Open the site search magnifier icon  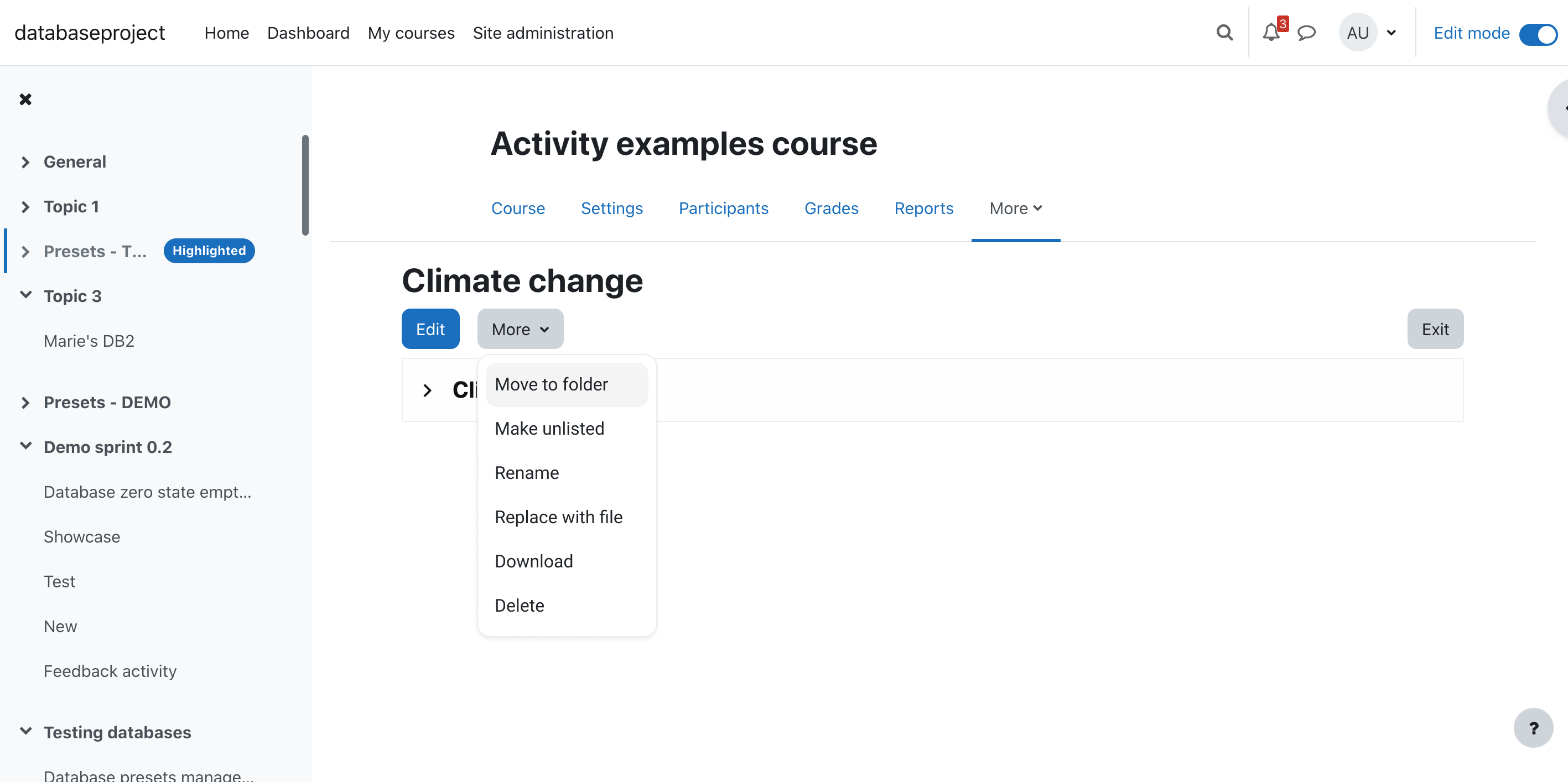click(1224, 33)
